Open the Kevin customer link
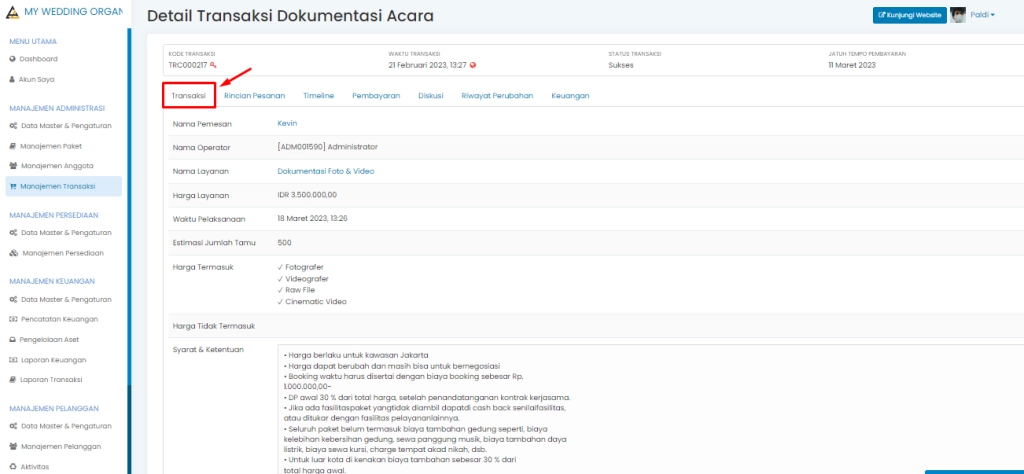This screenshot has height=474, width=1024. (287, 123)
